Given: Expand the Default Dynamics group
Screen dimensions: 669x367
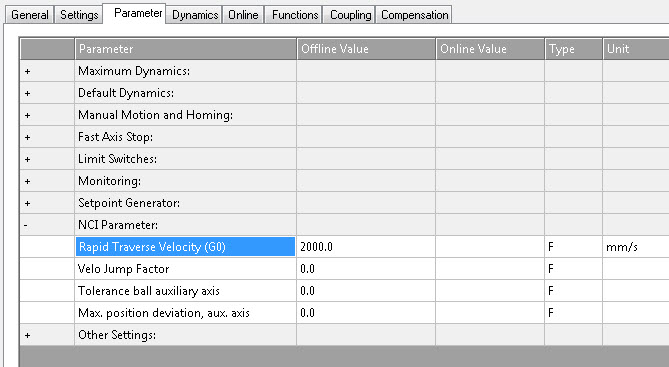Looking at the screenshot, I should point(27,93).
